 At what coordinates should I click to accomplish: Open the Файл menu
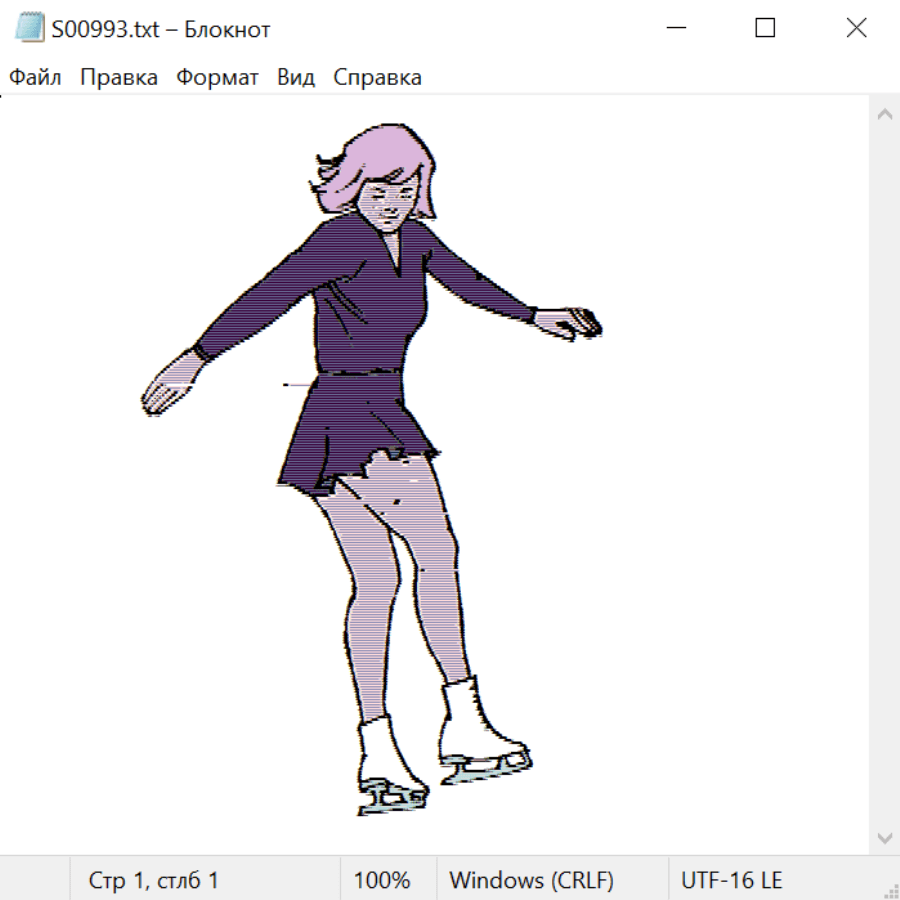coord(35,78)
